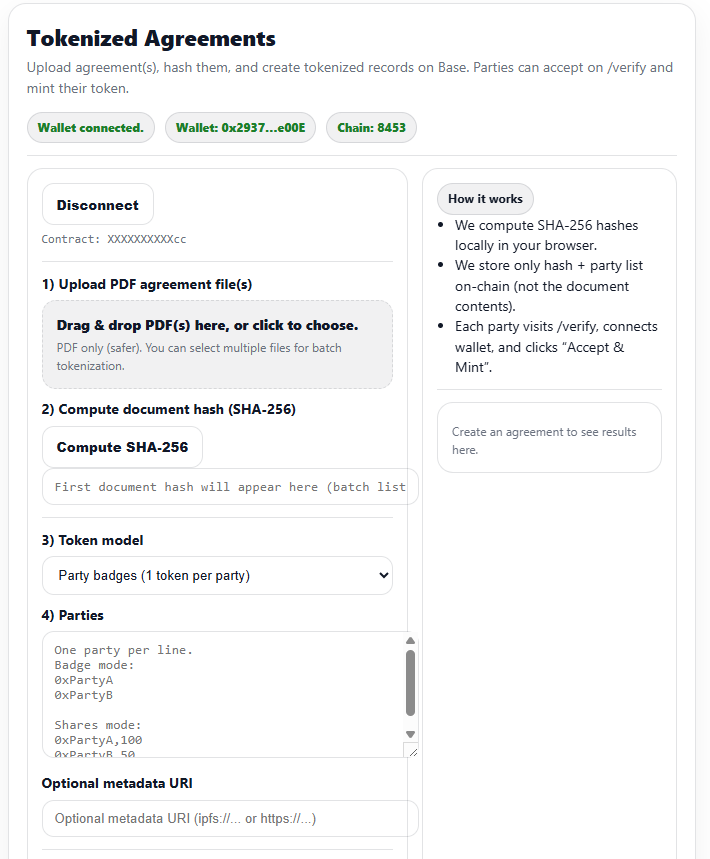
Task: Click the Contract address text under Disconnect
Action: pyautogui.click(x=114, y=240)
